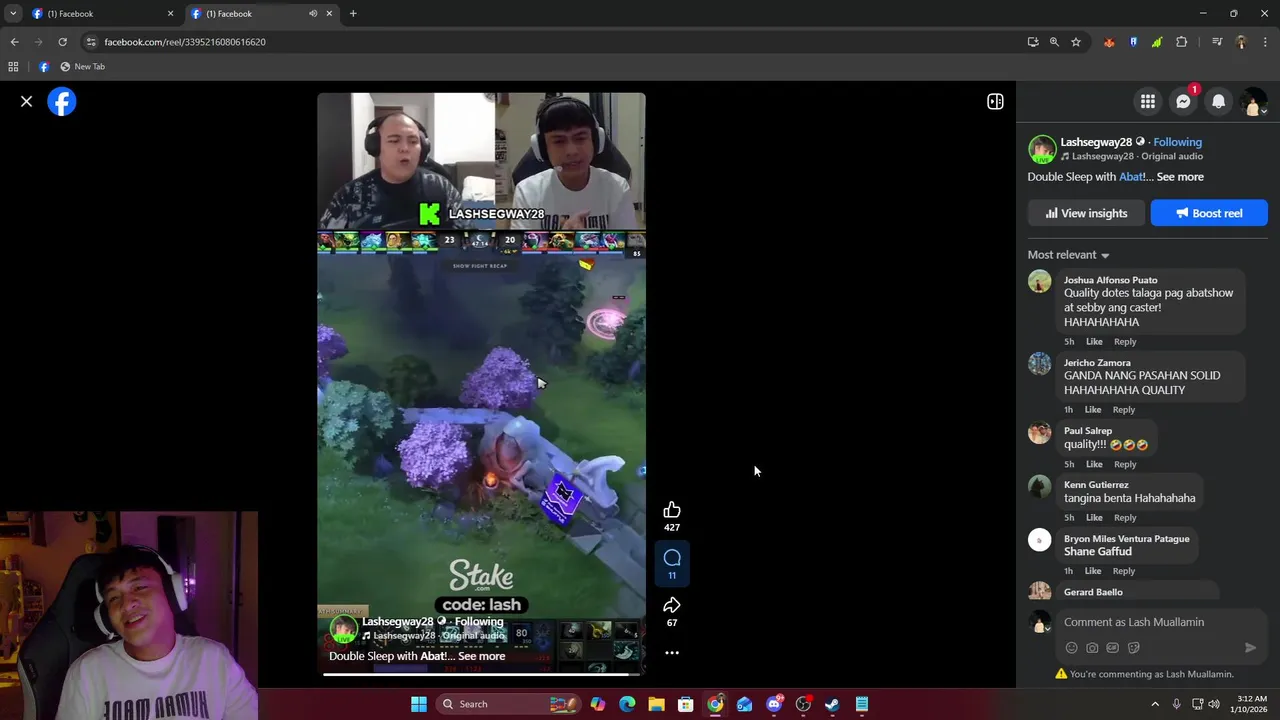Expand the Most relevant comment sort dropdown
1280x720 pixels.
1068,255
